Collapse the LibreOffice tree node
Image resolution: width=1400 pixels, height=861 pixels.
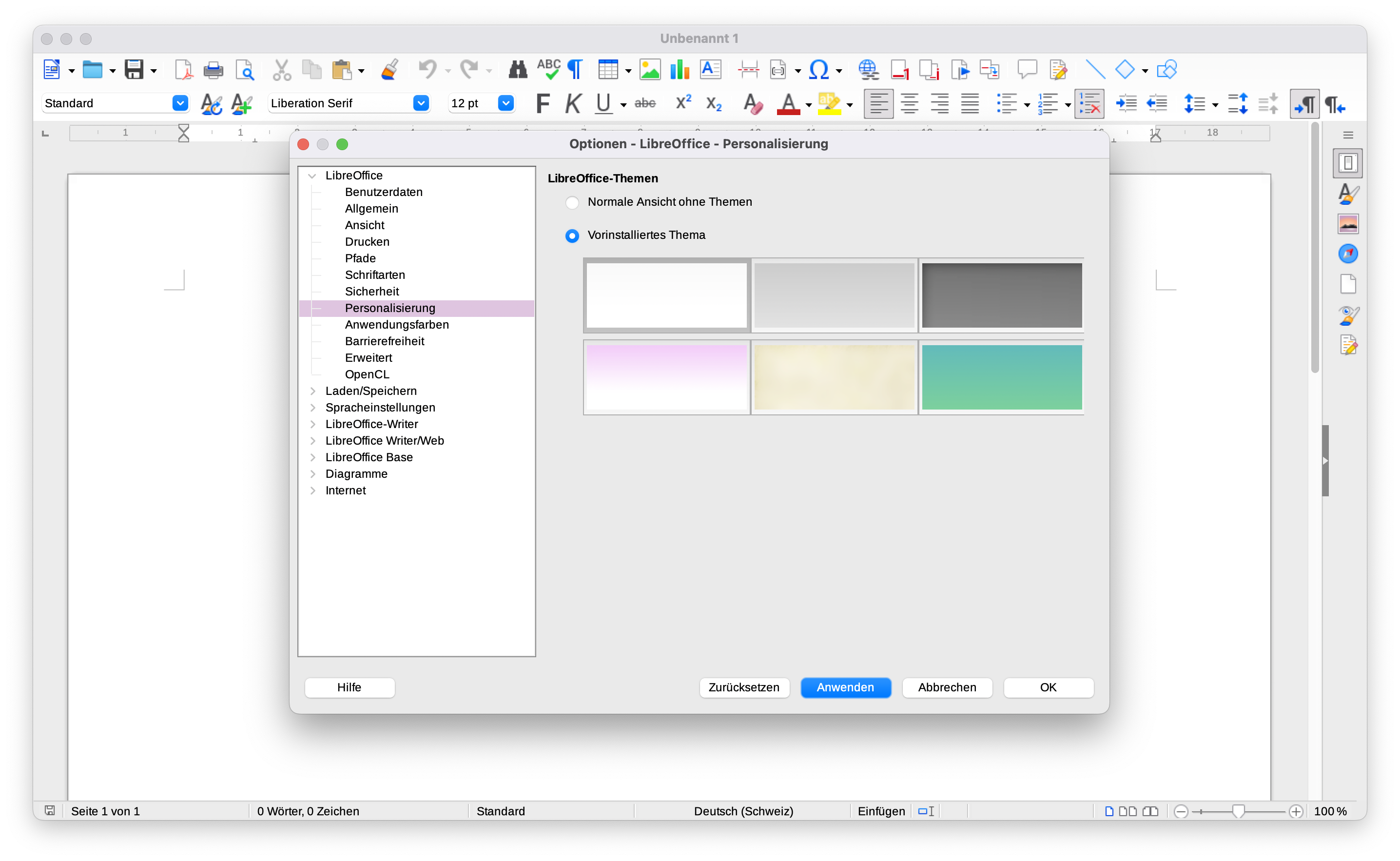pos(312,176)
